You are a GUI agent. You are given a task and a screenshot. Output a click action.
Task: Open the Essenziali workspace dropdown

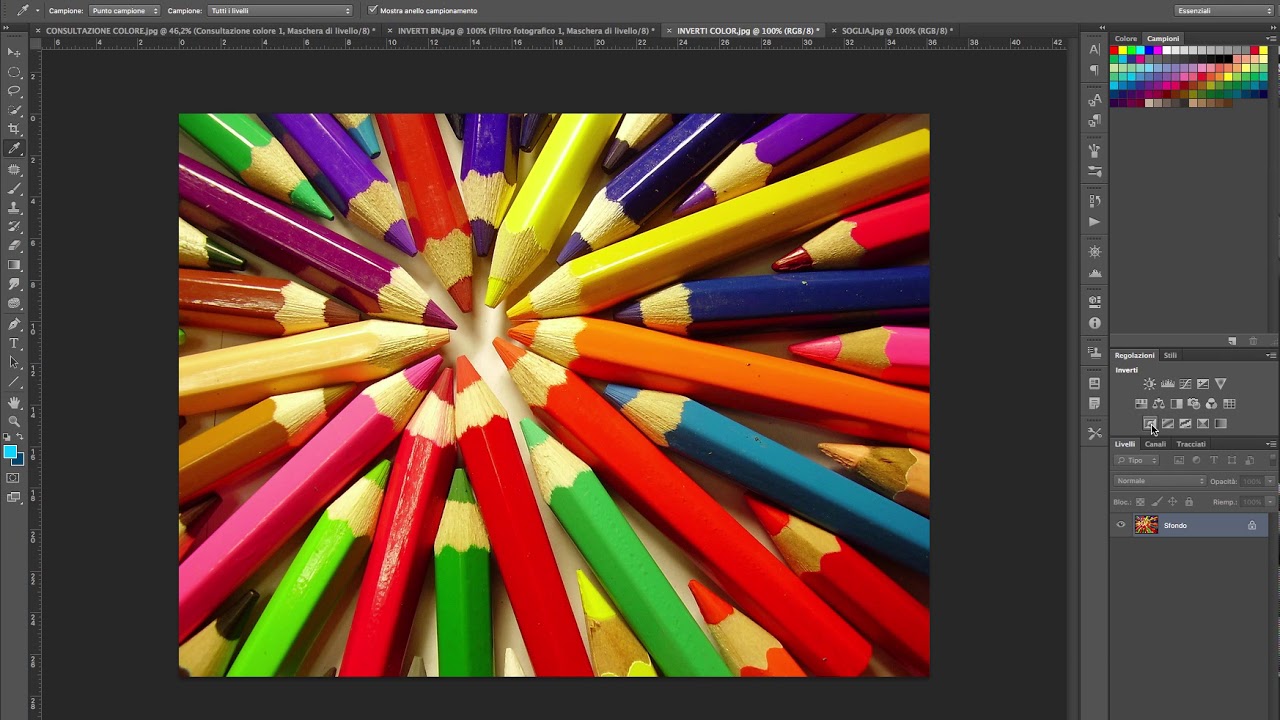(x=1224, y=10)
